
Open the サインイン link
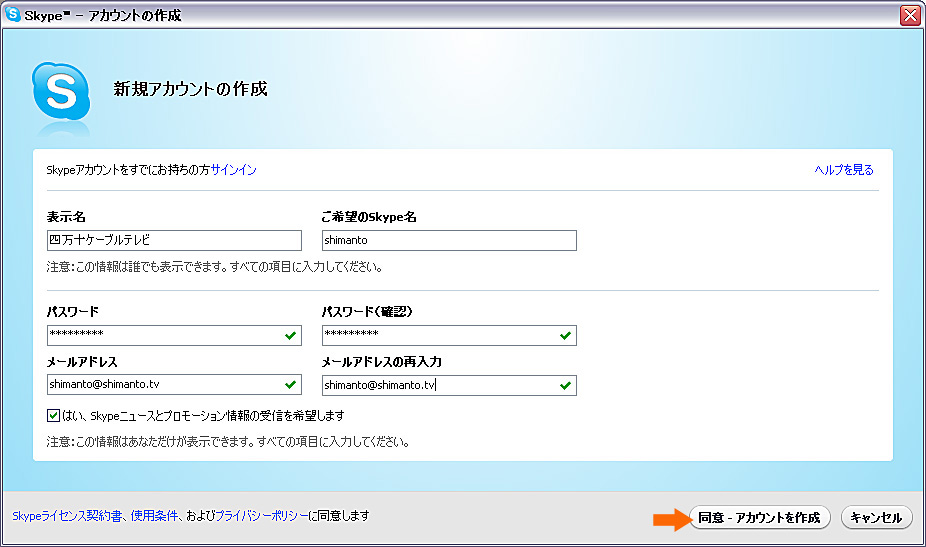234,170
